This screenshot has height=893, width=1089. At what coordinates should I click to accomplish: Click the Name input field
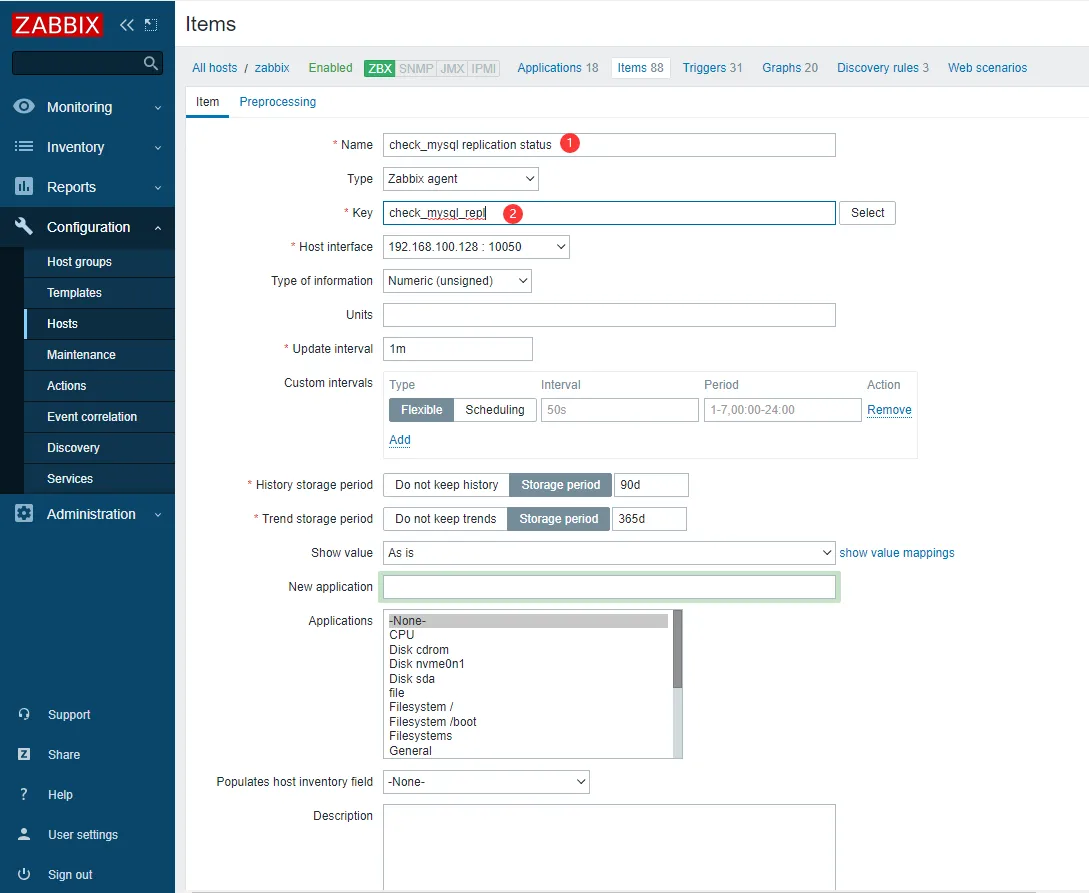pos(609,144)
